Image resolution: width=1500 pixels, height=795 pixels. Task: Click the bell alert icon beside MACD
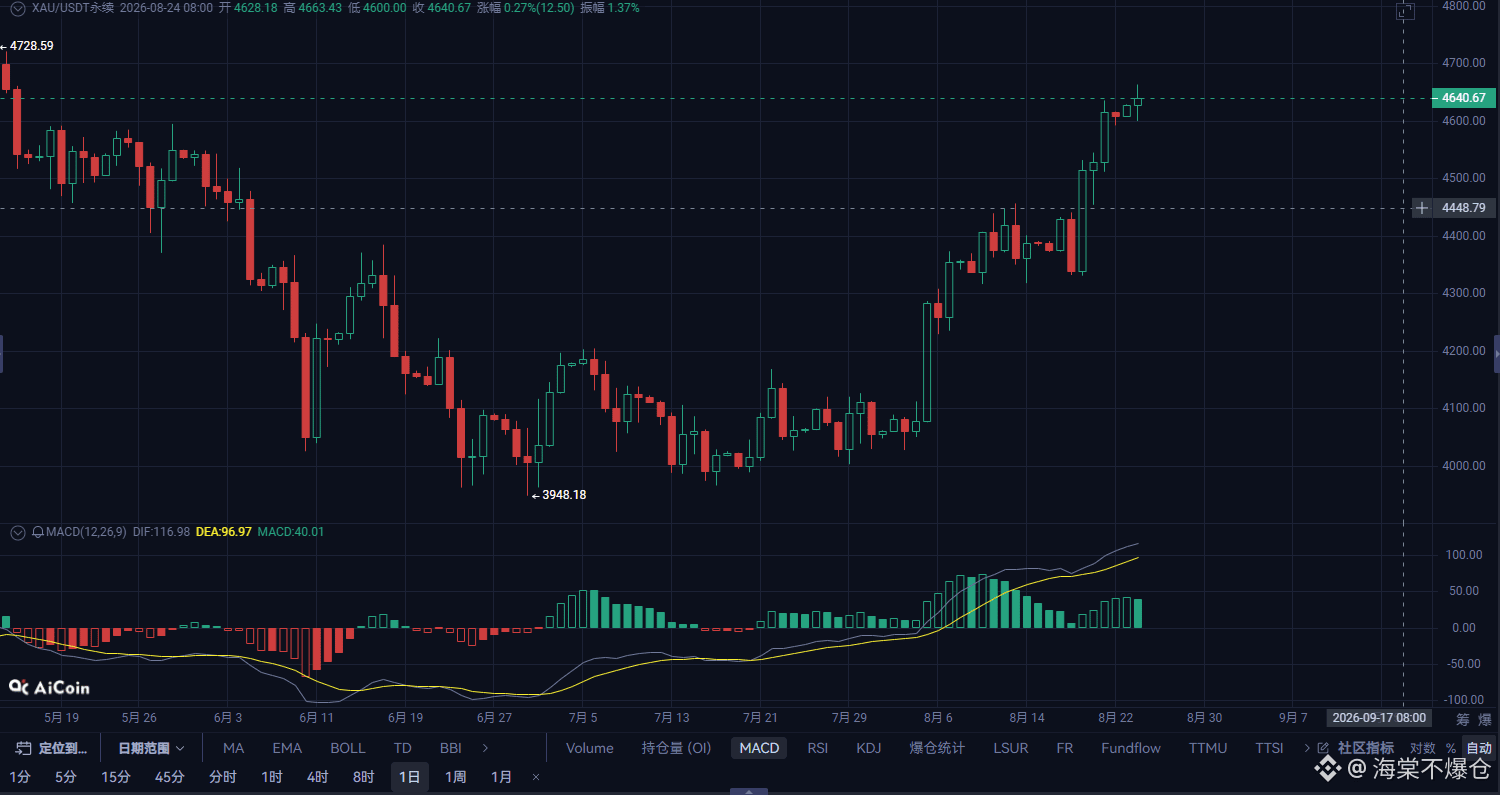tap(38, 532)
